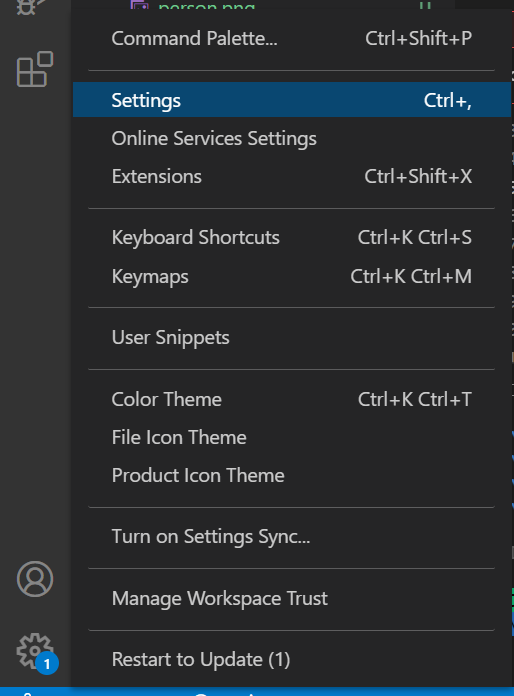The image size is (514, 696).
Task: Open User Snippets
Action: click(x=292, y=337)
